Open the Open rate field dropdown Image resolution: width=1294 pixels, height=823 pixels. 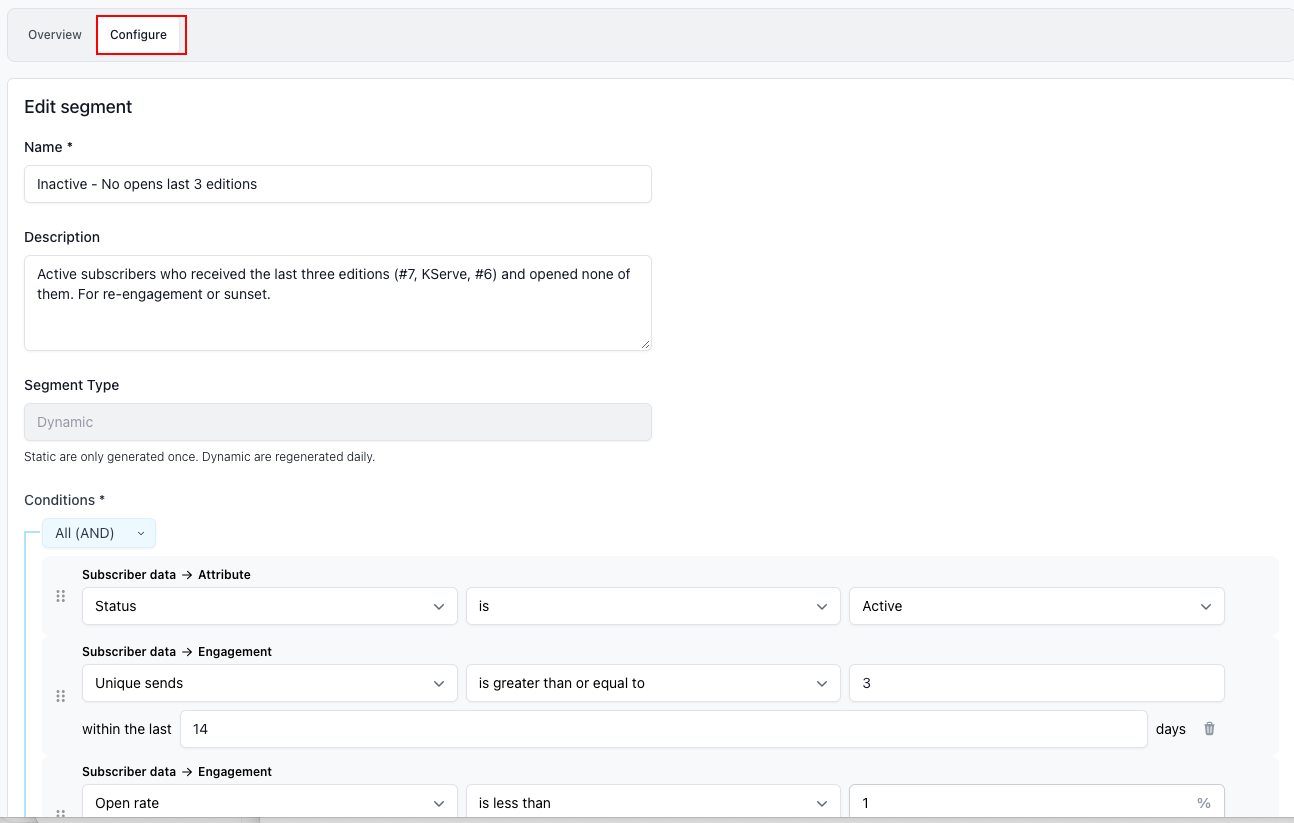pyautogui.click(x=270, y=803)
